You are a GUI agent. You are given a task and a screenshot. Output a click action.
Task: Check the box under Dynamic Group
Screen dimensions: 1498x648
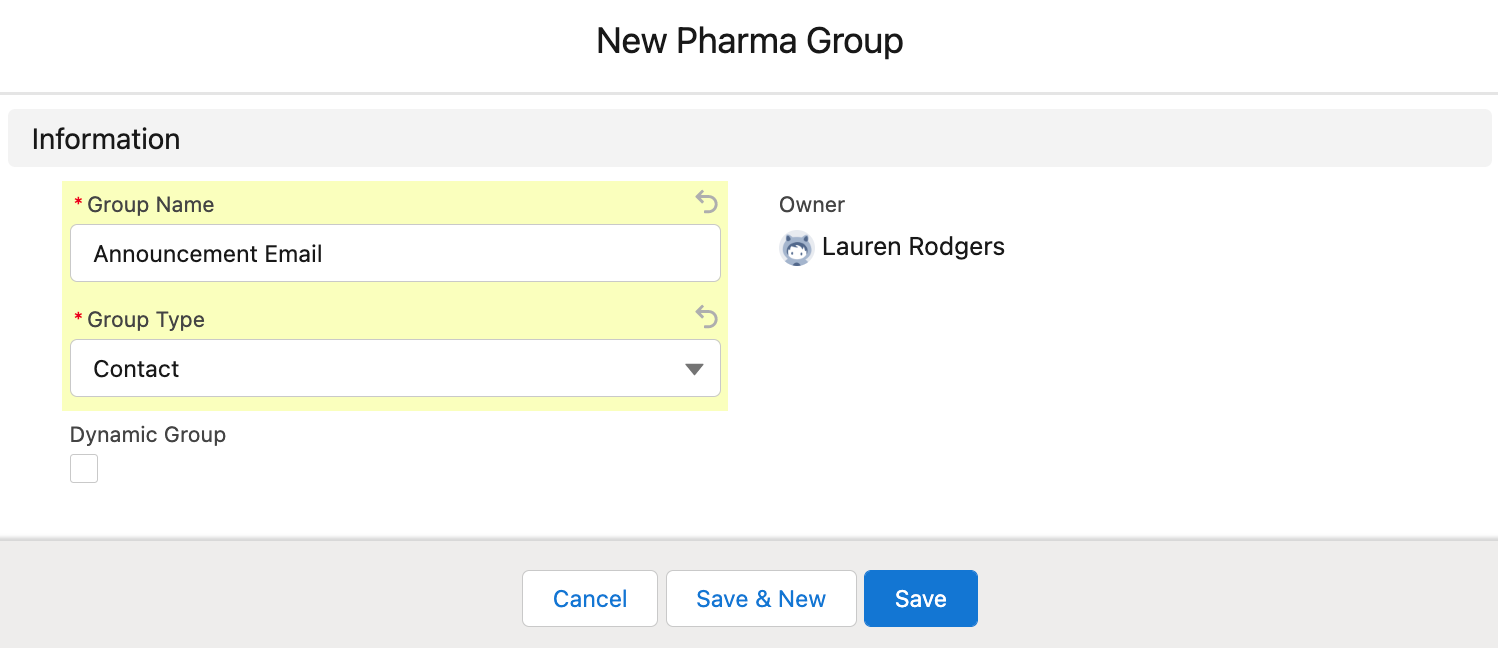tap(84, 468)
